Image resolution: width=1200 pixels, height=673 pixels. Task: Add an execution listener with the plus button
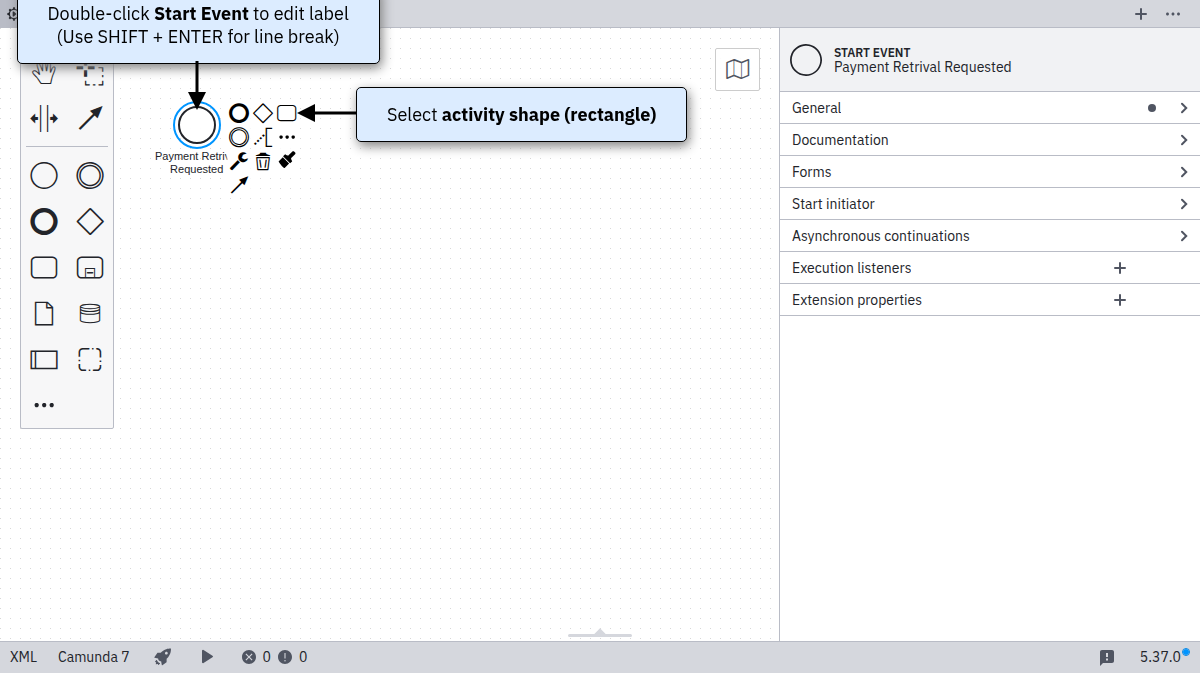click(x=1120, y=268)
